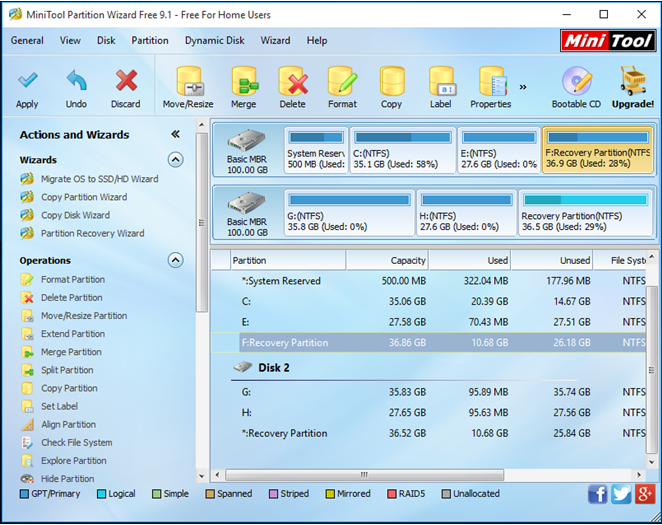Open the Dynamic Disk menu
The width and height of the screenshot is (662, 525).
pos(214,41)
